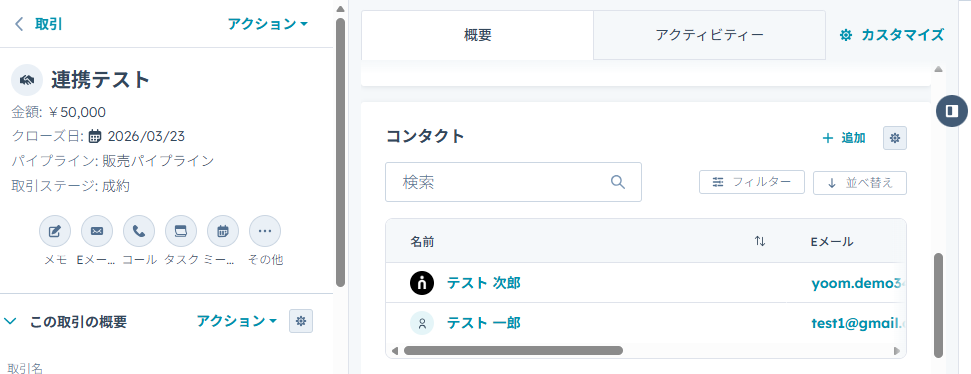The width and height of the screenshot is (971, 374).
Task: Focus the コンタクト 検索 field
Action: point(513,182)
